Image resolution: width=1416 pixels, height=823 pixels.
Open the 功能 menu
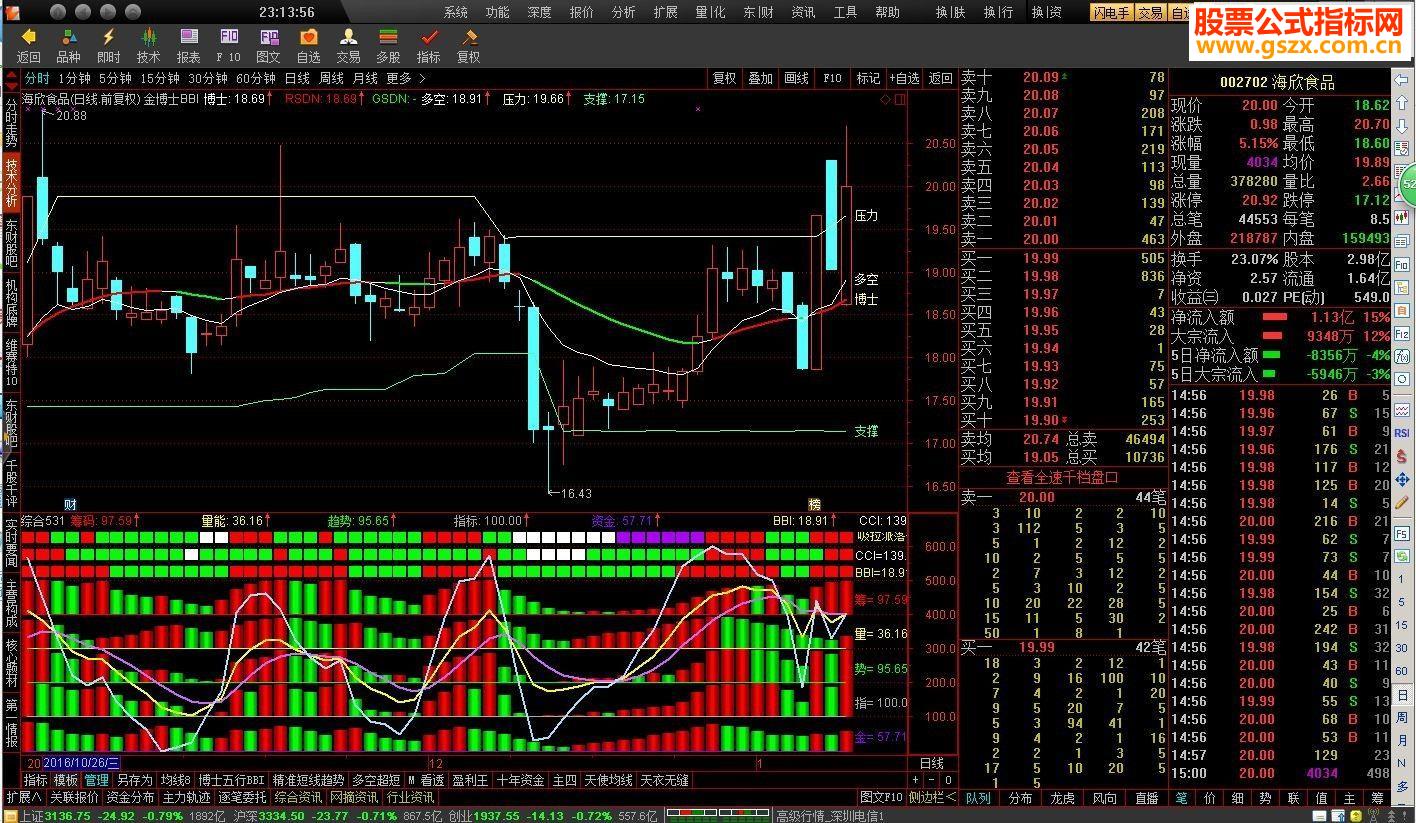click(497, 12)
